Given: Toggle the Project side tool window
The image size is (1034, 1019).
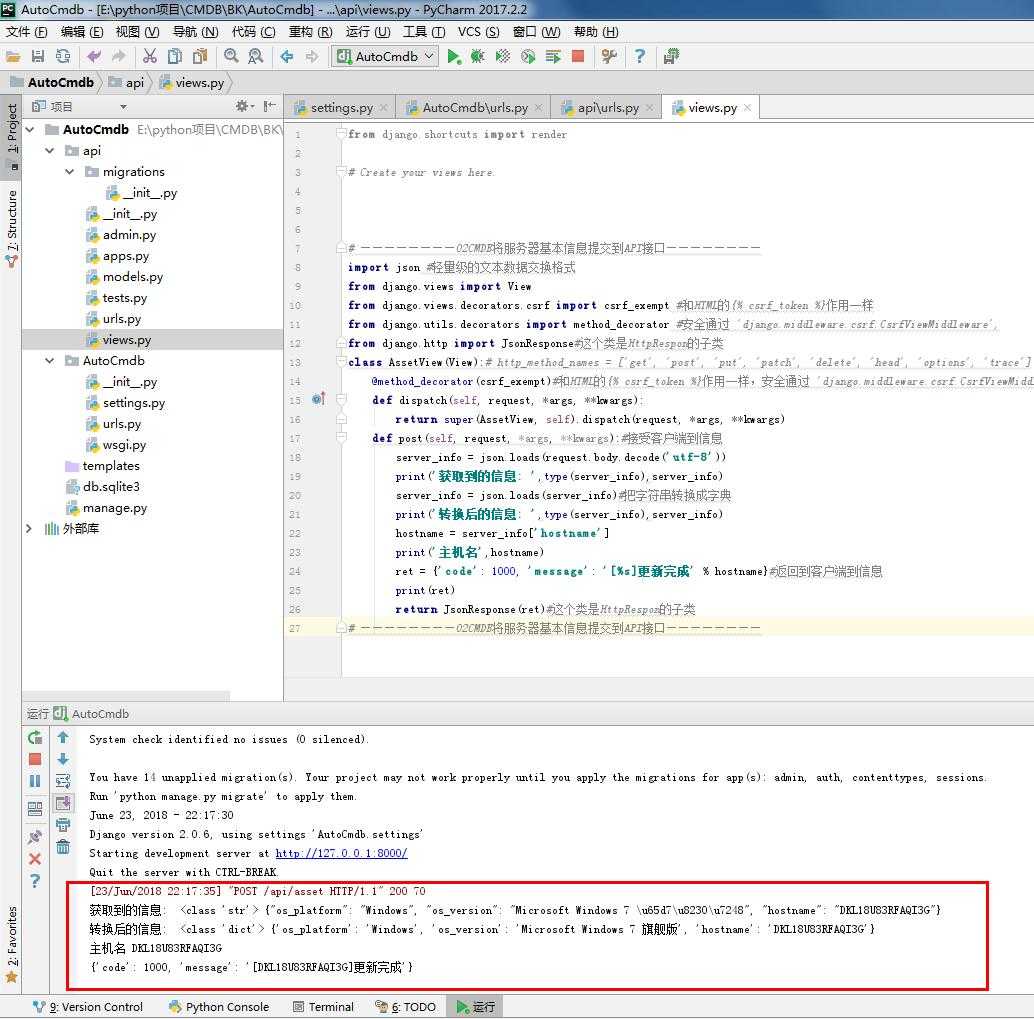Looking at the screenshot, I should coord(11,137).
